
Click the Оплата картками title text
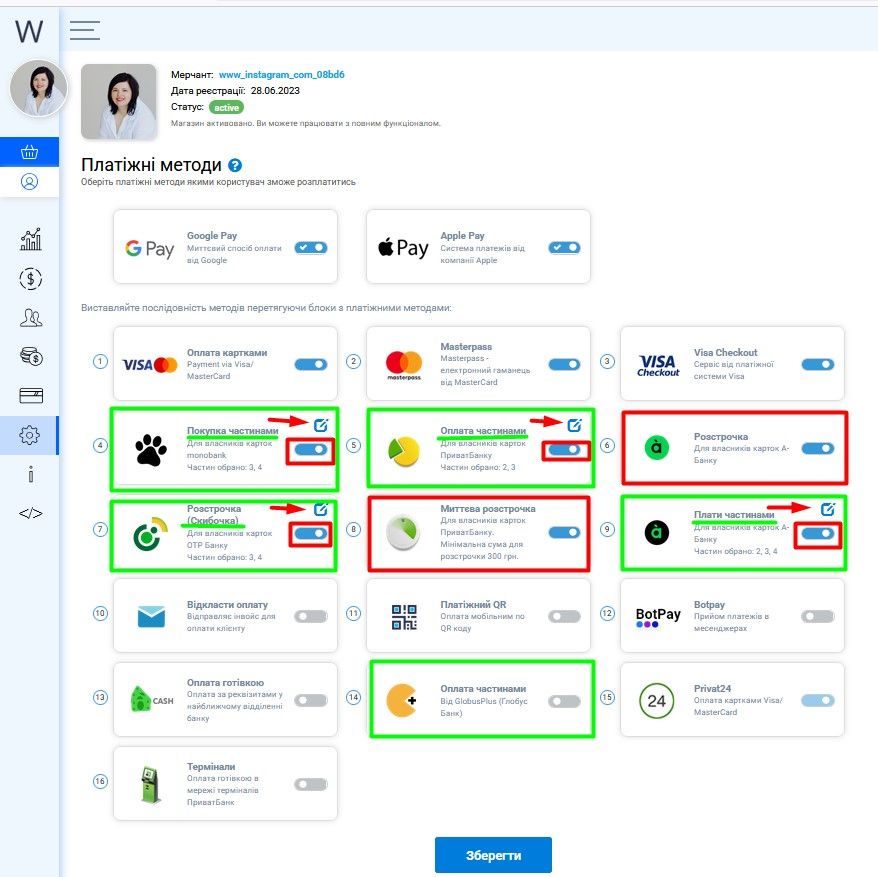point(227,352)
